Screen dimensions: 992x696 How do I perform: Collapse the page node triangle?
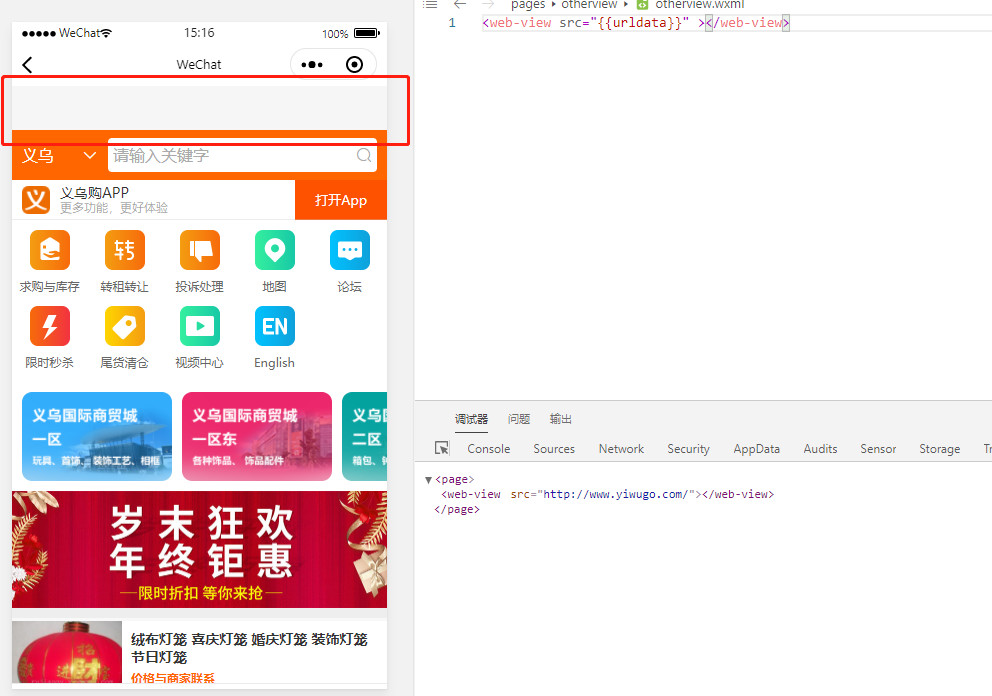[428, 480]
